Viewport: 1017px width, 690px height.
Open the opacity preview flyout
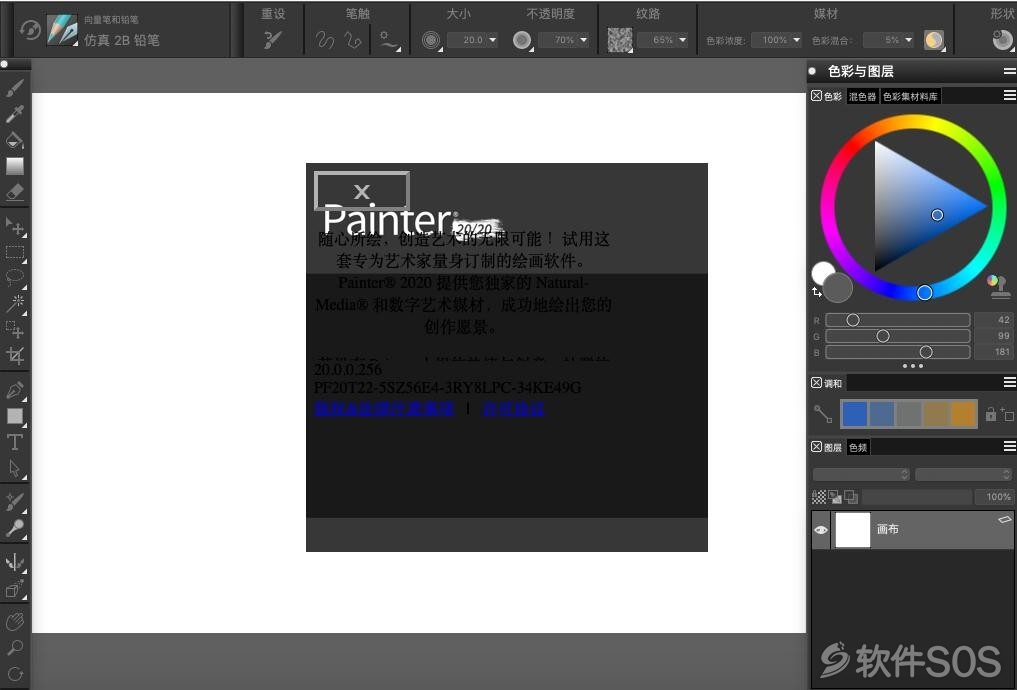[522, 40]
